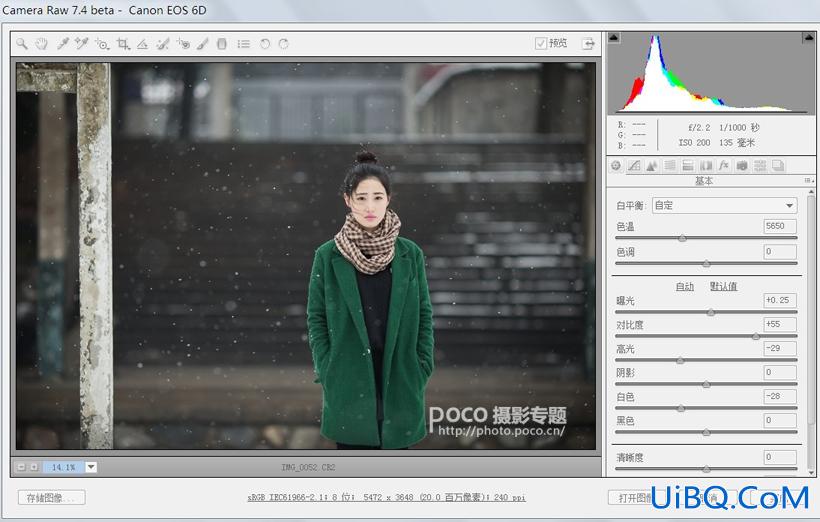Click the histogram display
This screenshot has height=522, width=820.
(x=711, y=73)
